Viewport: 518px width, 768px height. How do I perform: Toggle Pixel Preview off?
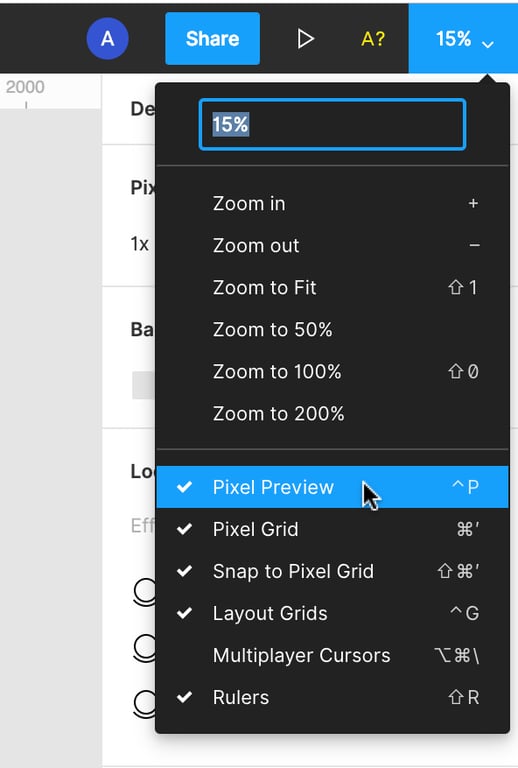click(x=332, y=487)
